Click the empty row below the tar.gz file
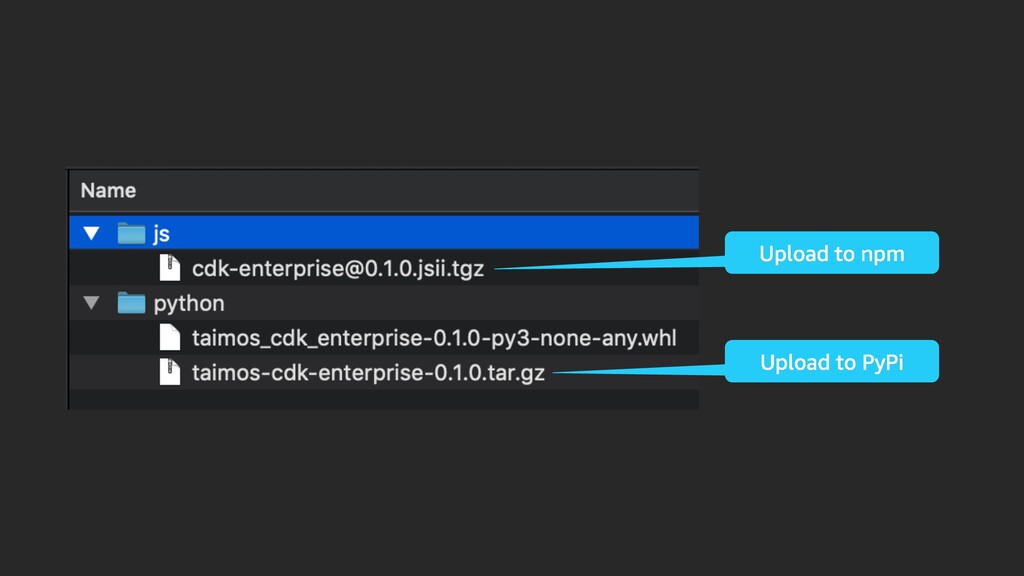The image size is (1024, 576). tap(384, 400)
